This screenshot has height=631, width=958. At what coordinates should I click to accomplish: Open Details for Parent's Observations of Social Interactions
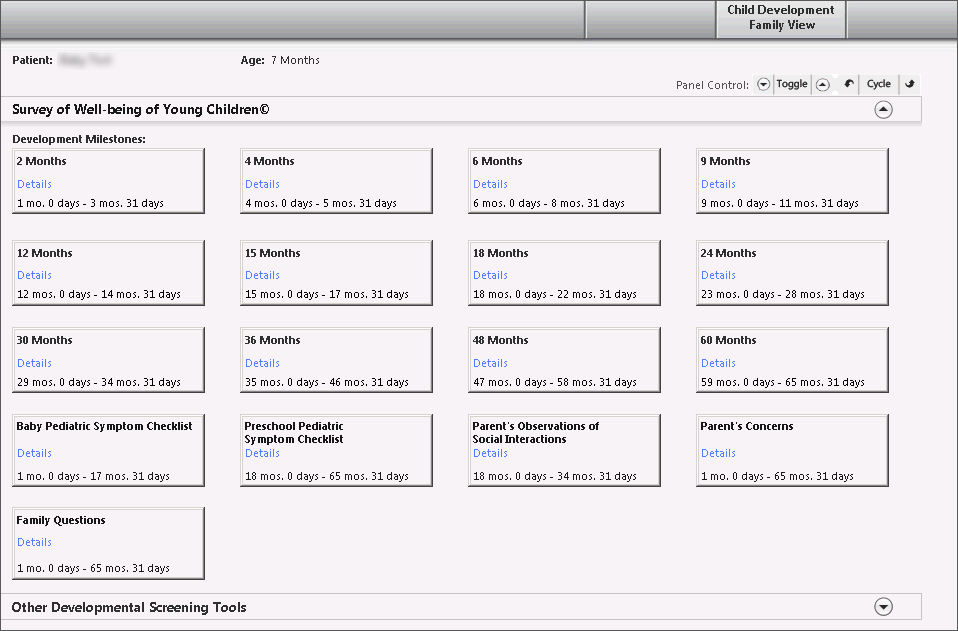(490, 453)
